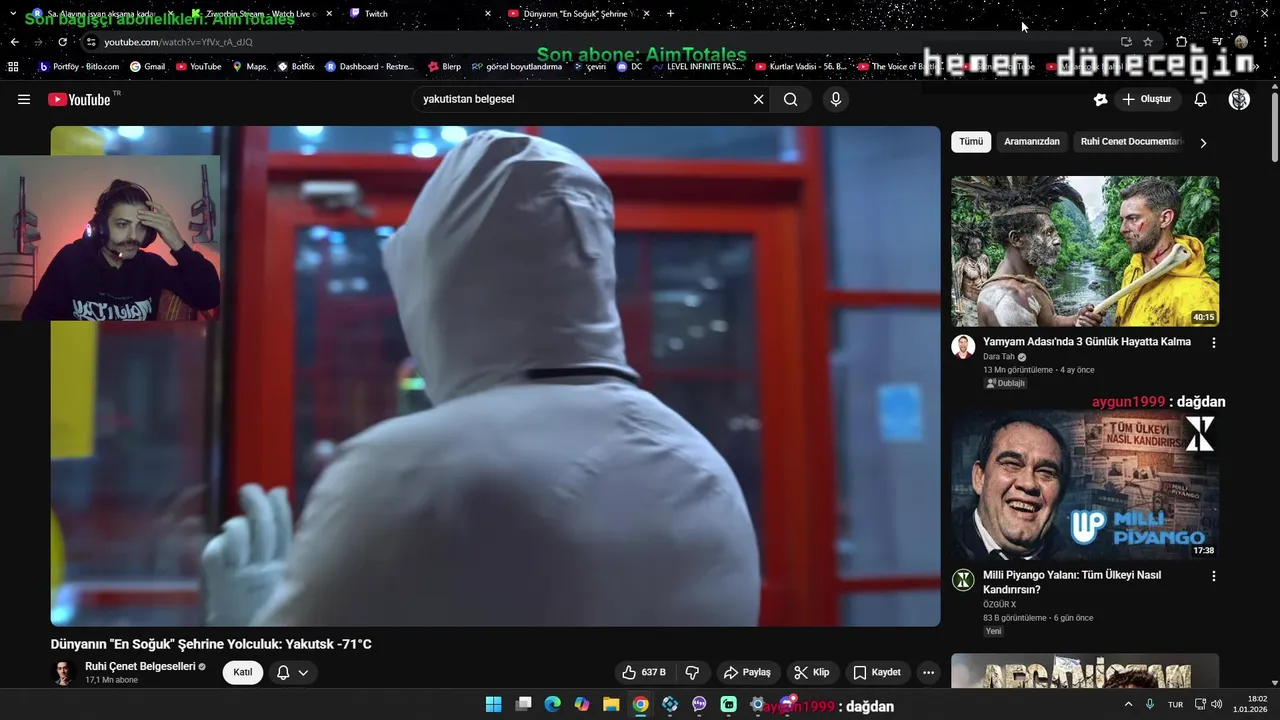Image resolution: width=1280 pixels, height=720 pixels.
Task: Select the Tümü filter chip
Action: pyautogui.click(x=971, y=142)
